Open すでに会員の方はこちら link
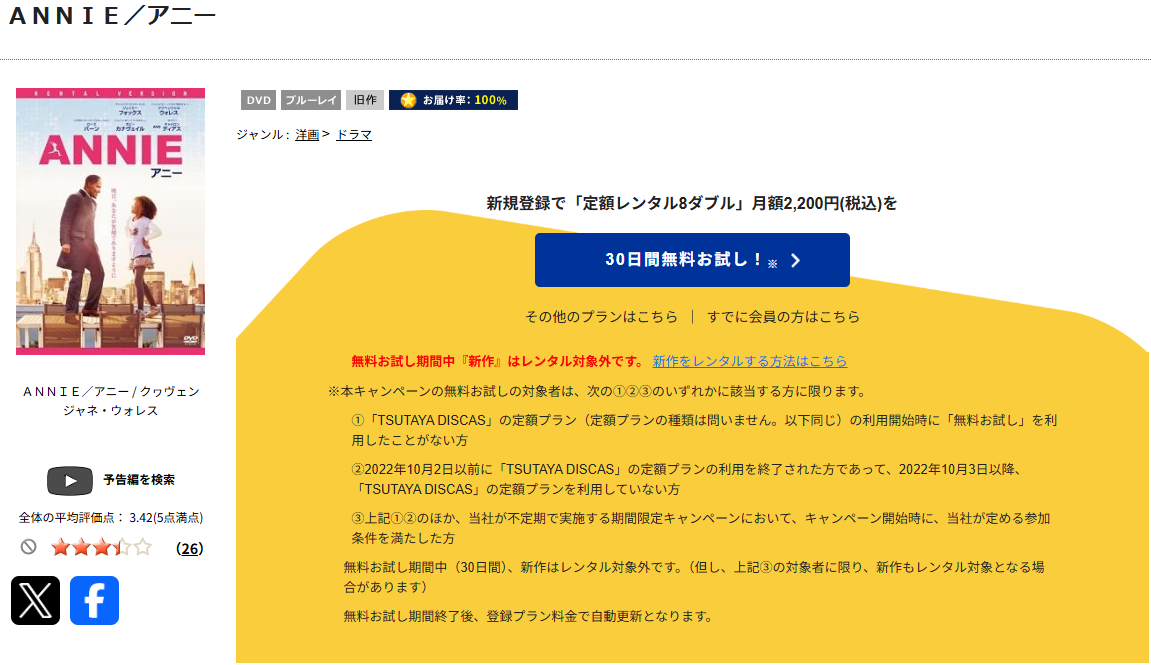This screenshot has height=665, width=1151. coord(783,317)
